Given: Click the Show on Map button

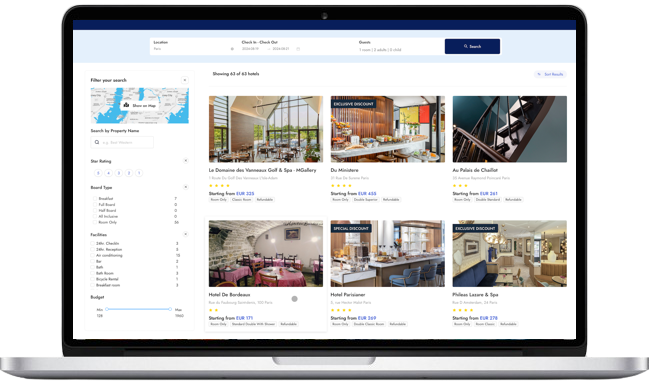Looking at the screenshot, I should pos(140,106).
